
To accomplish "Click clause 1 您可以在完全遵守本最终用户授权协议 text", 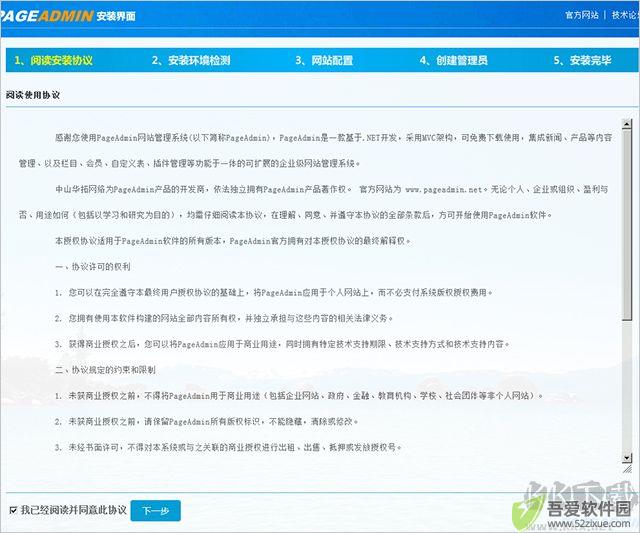I will click(274, 292).
